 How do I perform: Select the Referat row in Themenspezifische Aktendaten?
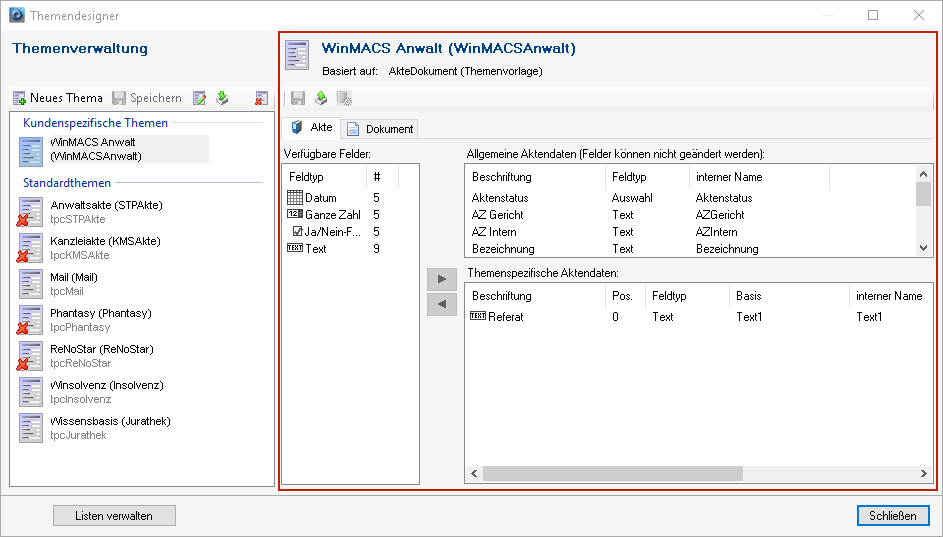(x=698, y=317)
